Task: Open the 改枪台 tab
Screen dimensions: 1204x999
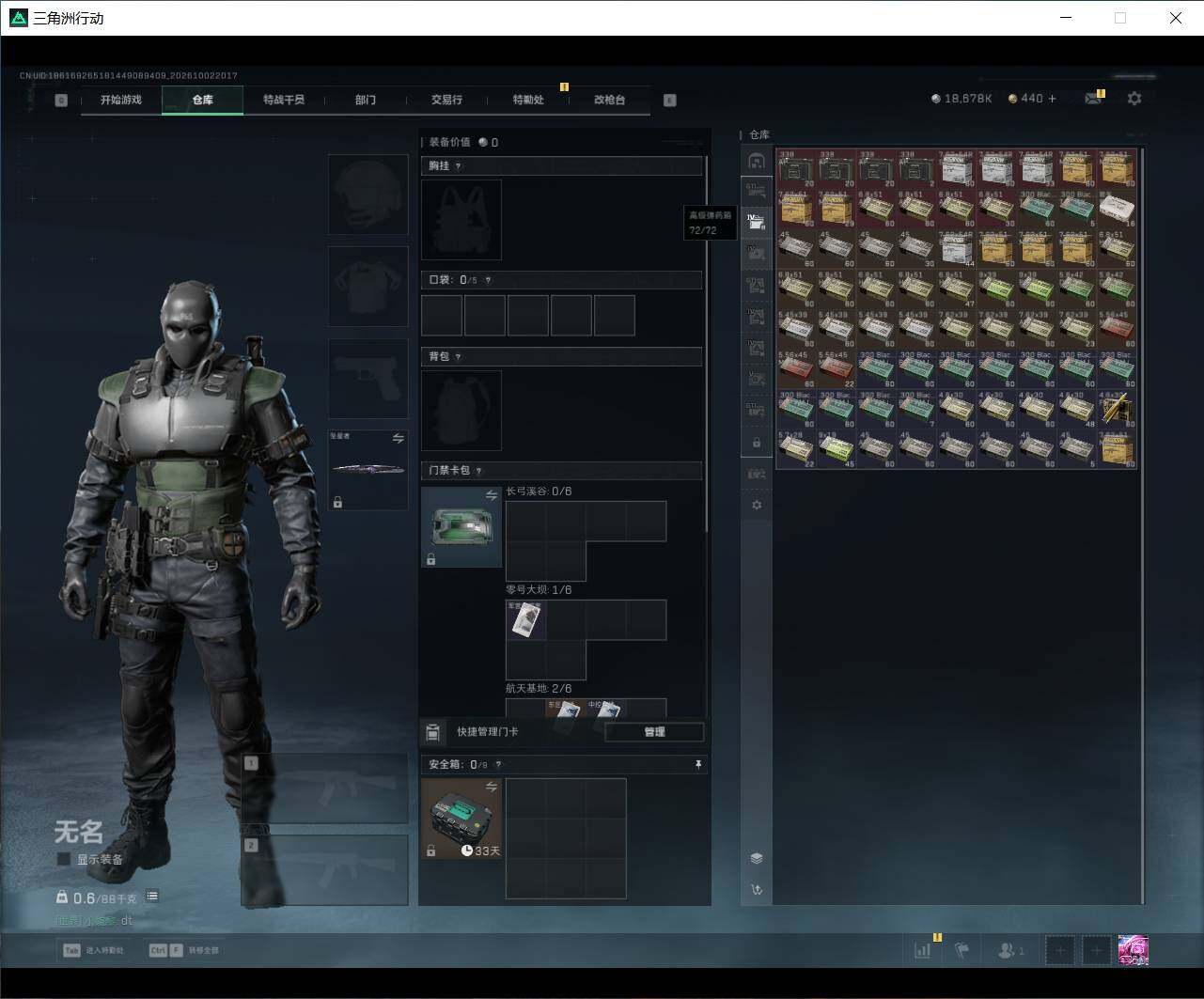Action: click(610, 100)
